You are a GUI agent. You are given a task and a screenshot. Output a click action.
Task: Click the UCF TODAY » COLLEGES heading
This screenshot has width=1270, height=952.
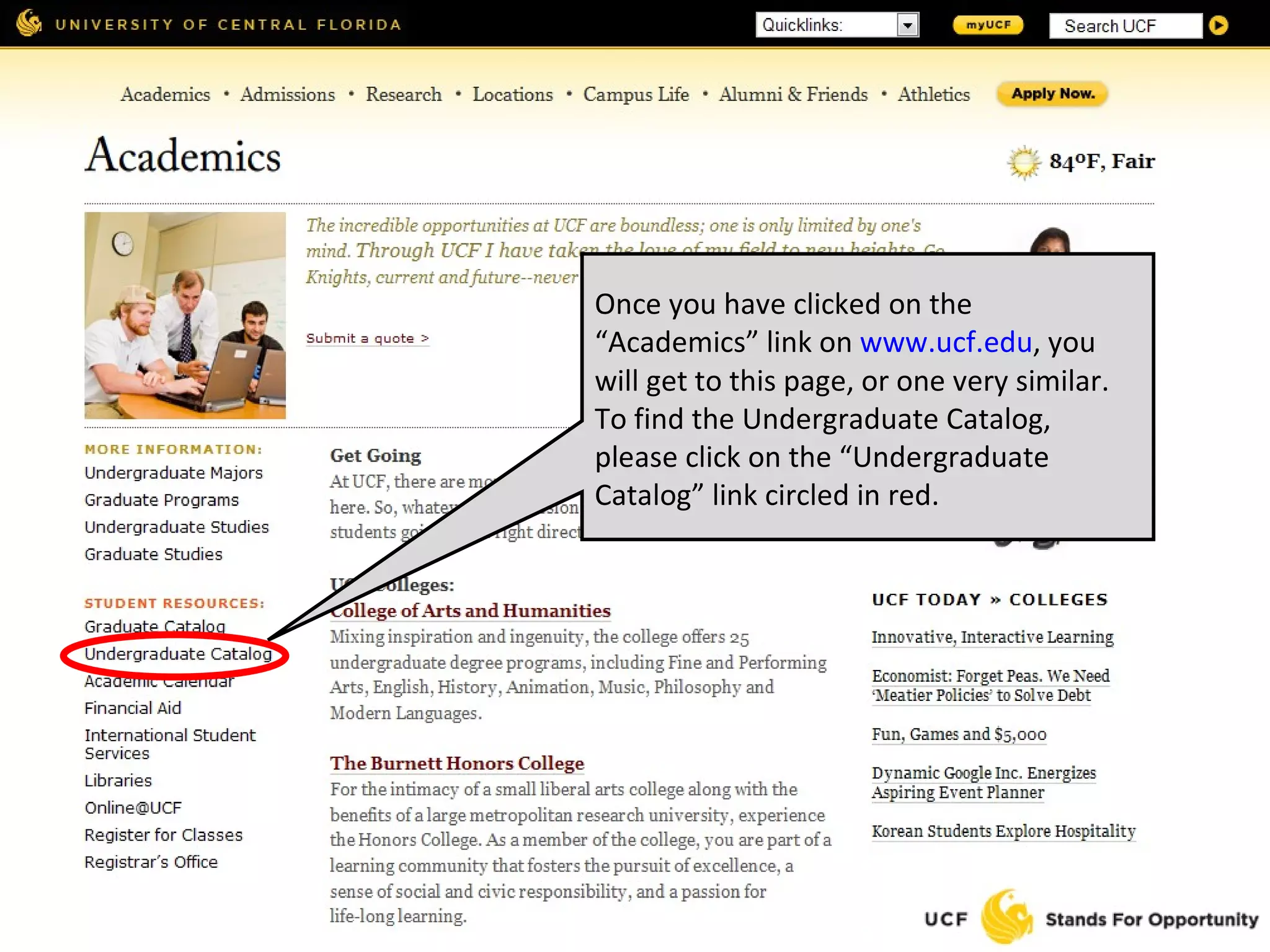990,600
